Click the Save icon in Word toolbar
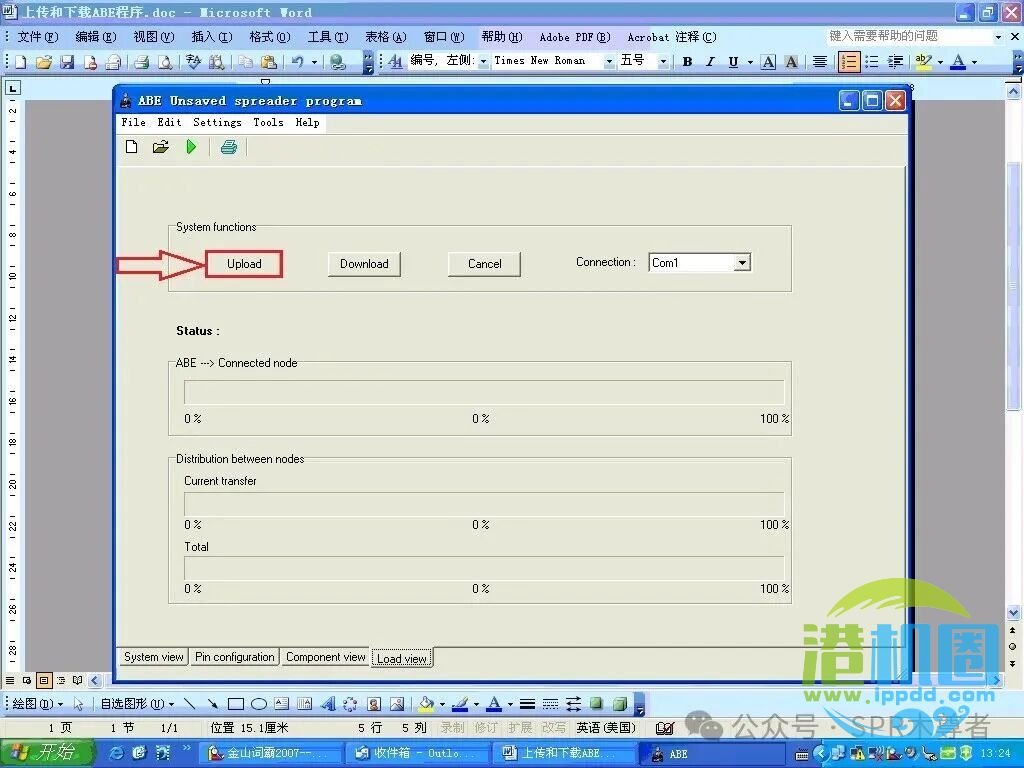This screenshot has width=1024, height=768. click(x=67, y=62)
